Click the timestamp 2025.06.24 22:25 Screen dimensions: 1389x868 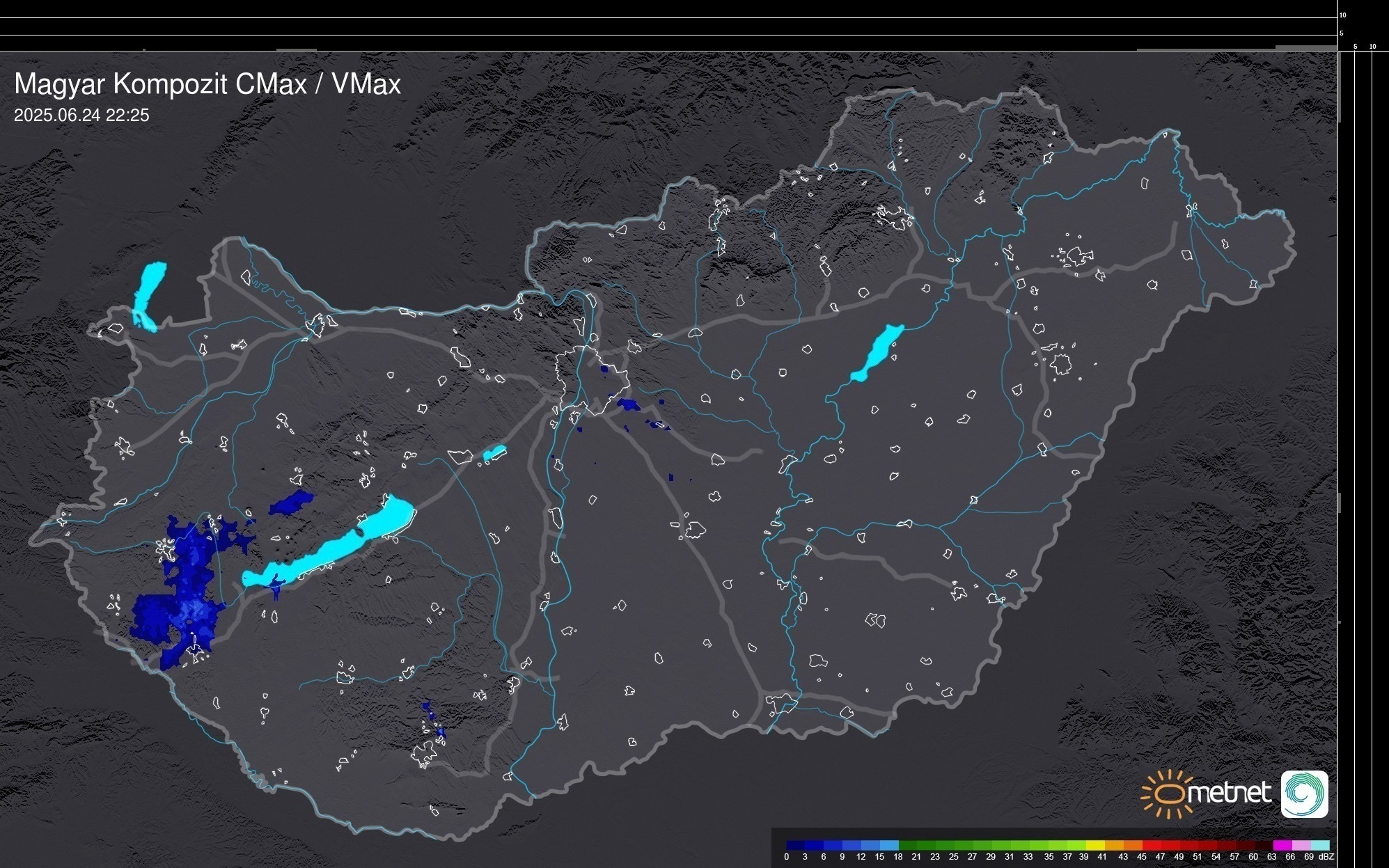pyautogui.click(x=81, y=116)
